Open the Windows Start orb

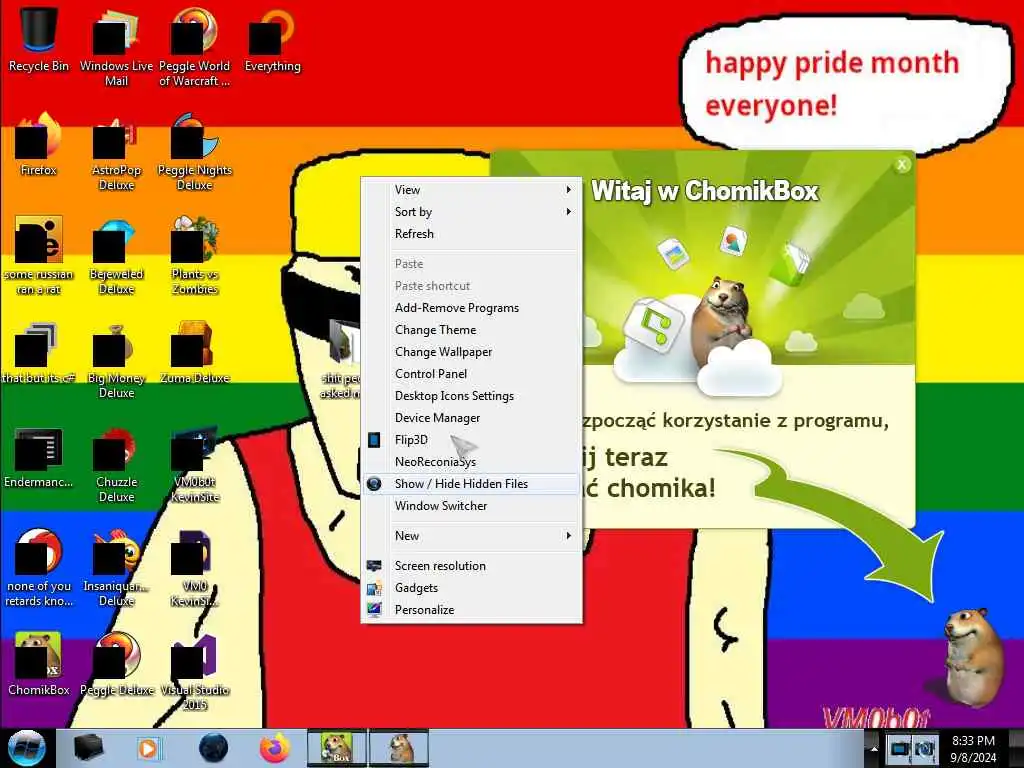coord(26,748)
